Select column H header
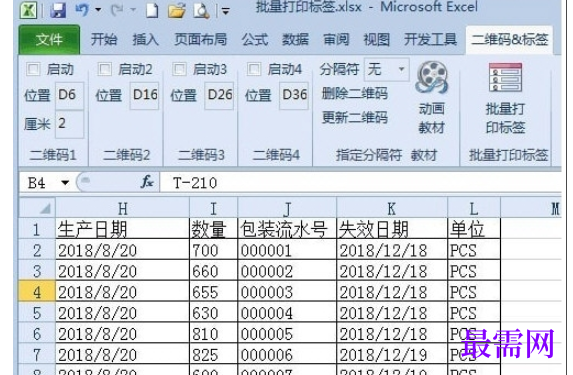573x375 pixels. pyautogui.click(x=122, y=208)
